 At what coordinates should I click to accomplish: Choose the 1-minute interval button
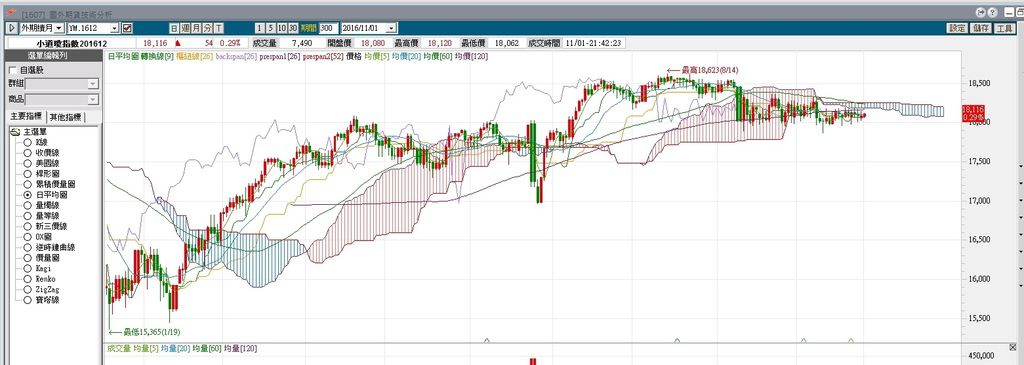[x=260, y=28]
